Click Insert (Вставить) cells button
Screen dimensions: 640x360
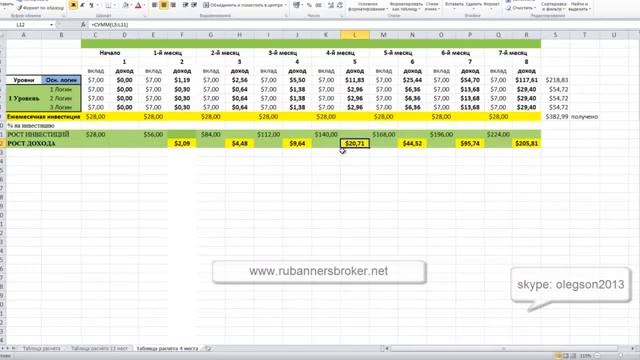pyautogui.click(x=454, y=5)
